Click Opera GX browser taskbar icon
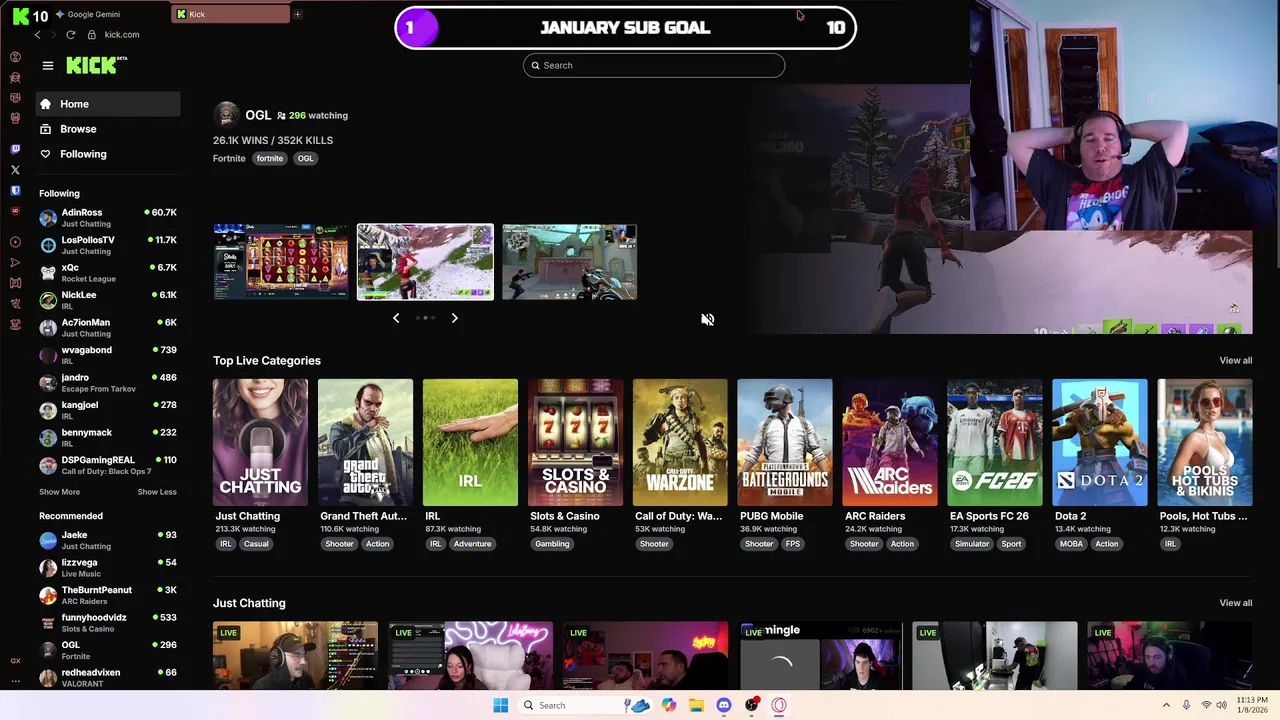The image size is (1280, 720). [x=779, y=705]
